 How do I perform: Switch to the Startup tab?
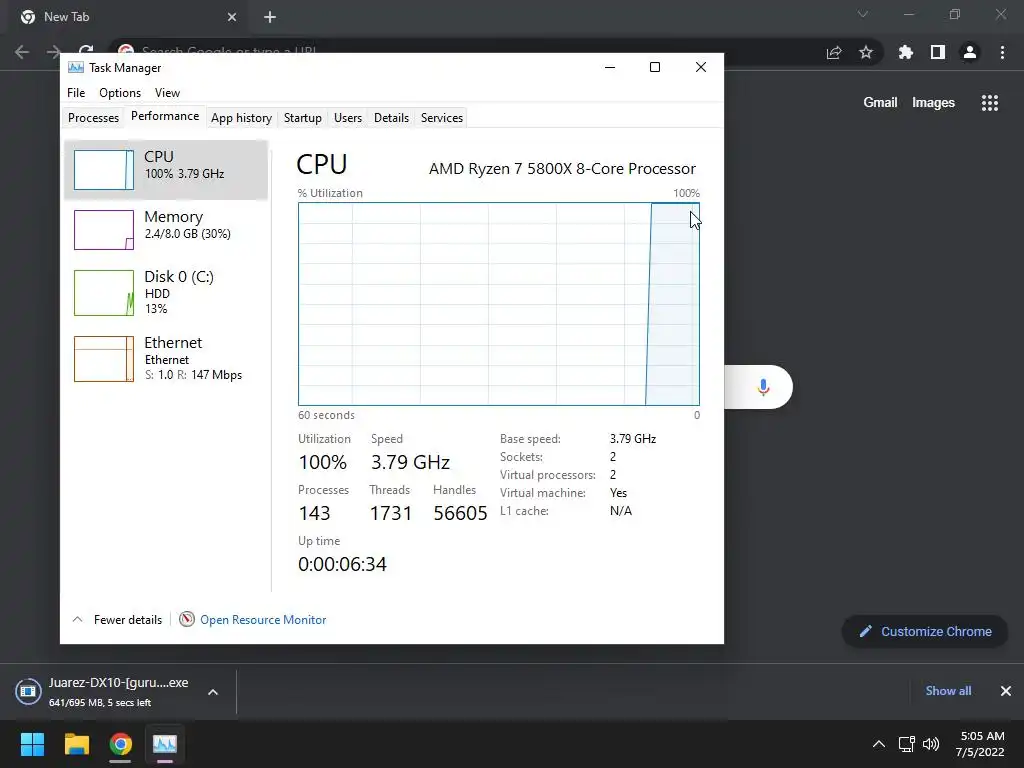(x=302, y=118)
